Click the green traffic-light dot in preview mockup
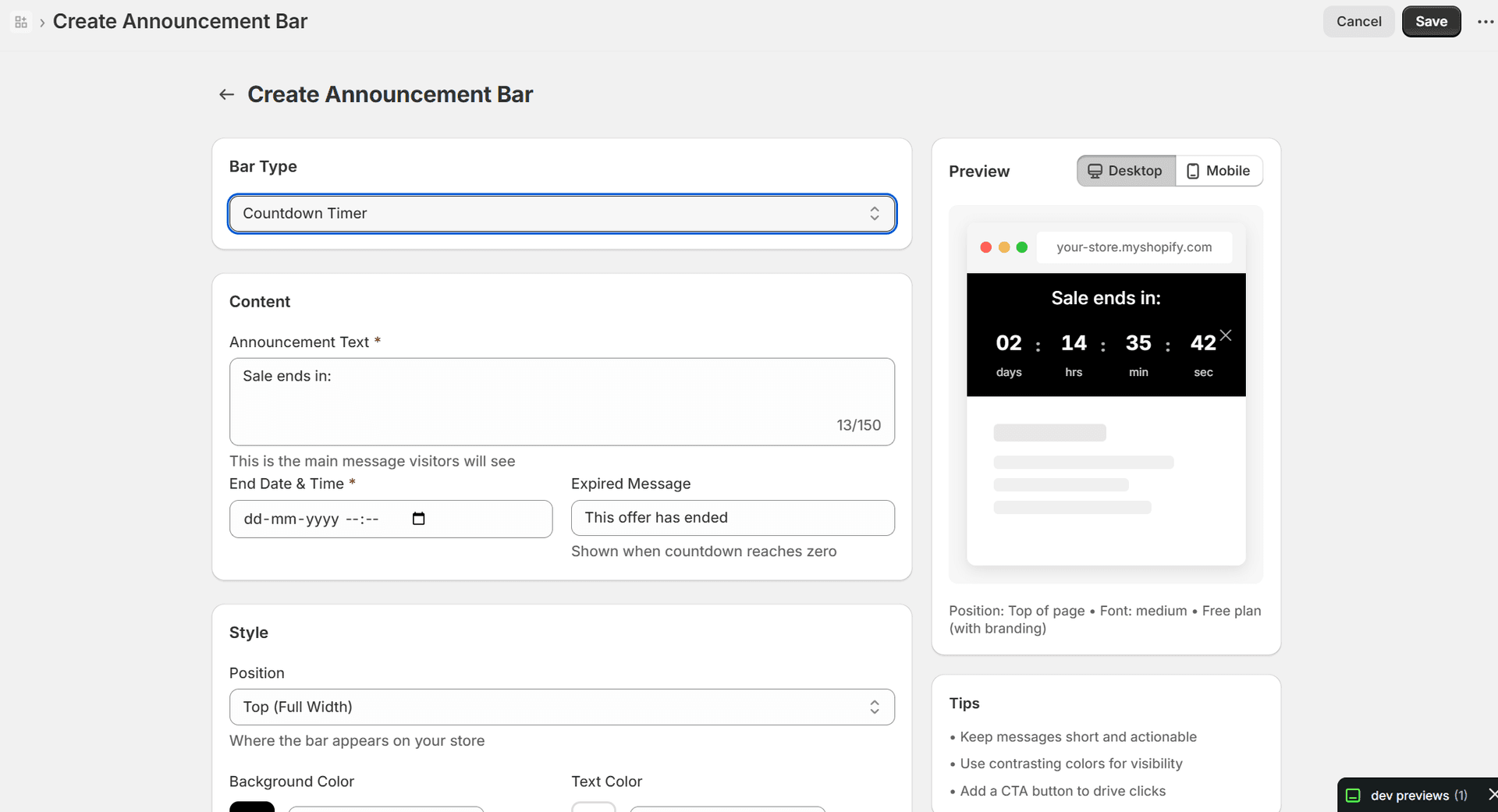1498x812 pixels. (1022, 247)
